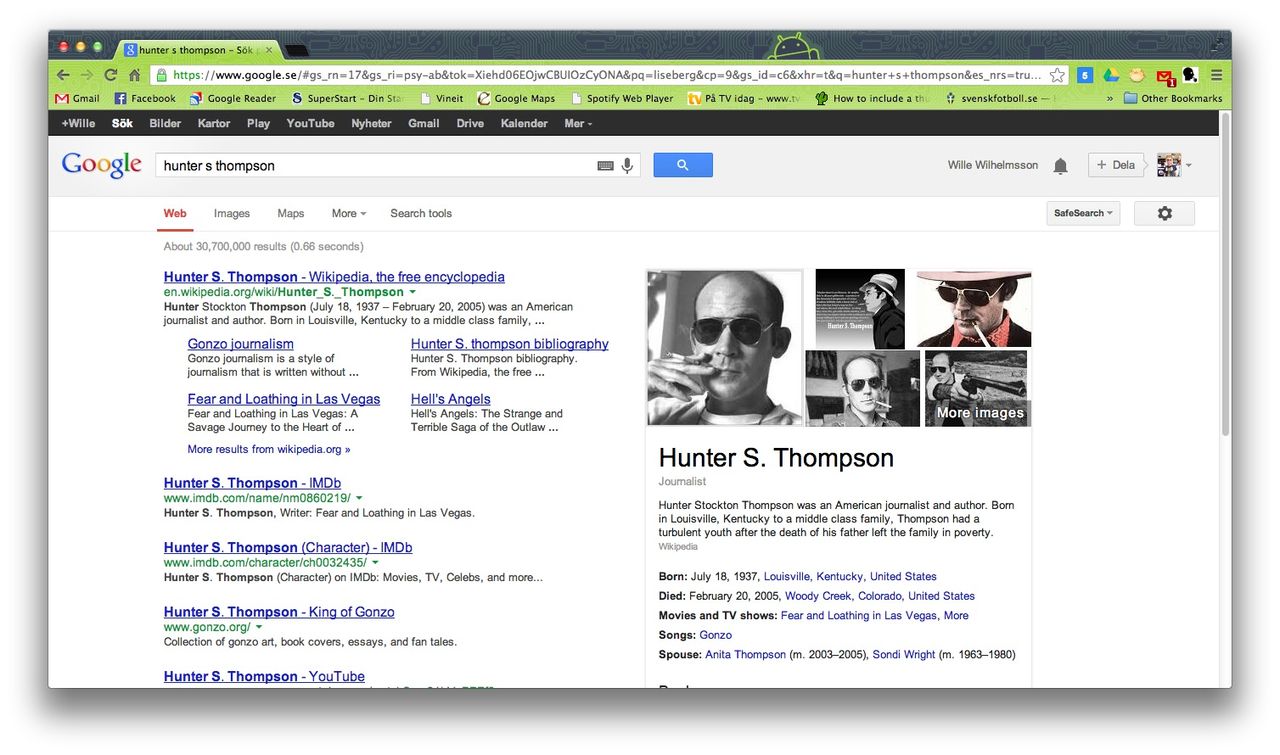Switch to the Maps search tab
Screen dimensions: 1280x755
(x=291, y=213)
